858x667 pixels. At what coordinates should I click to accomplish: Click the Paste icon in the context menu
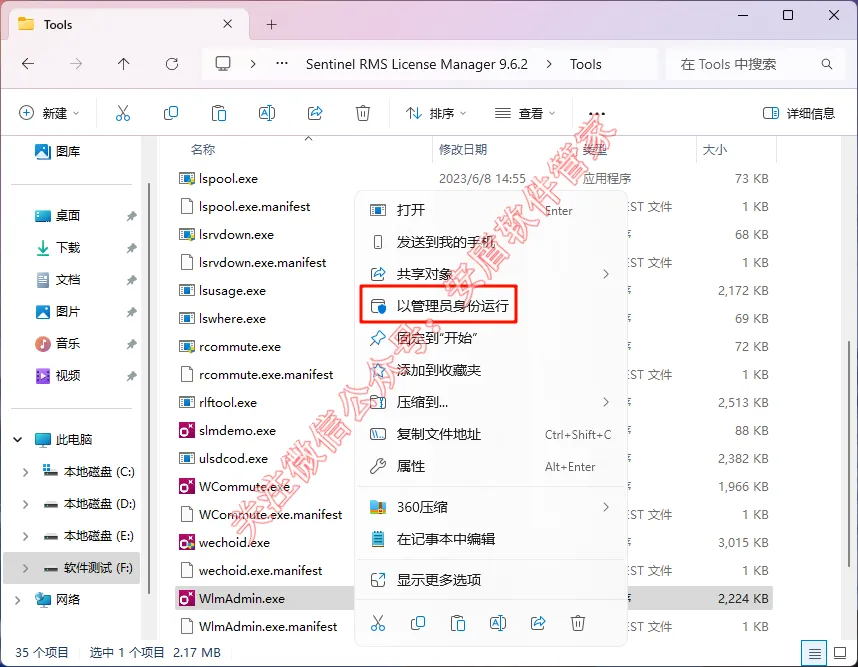tap(458, 623)
